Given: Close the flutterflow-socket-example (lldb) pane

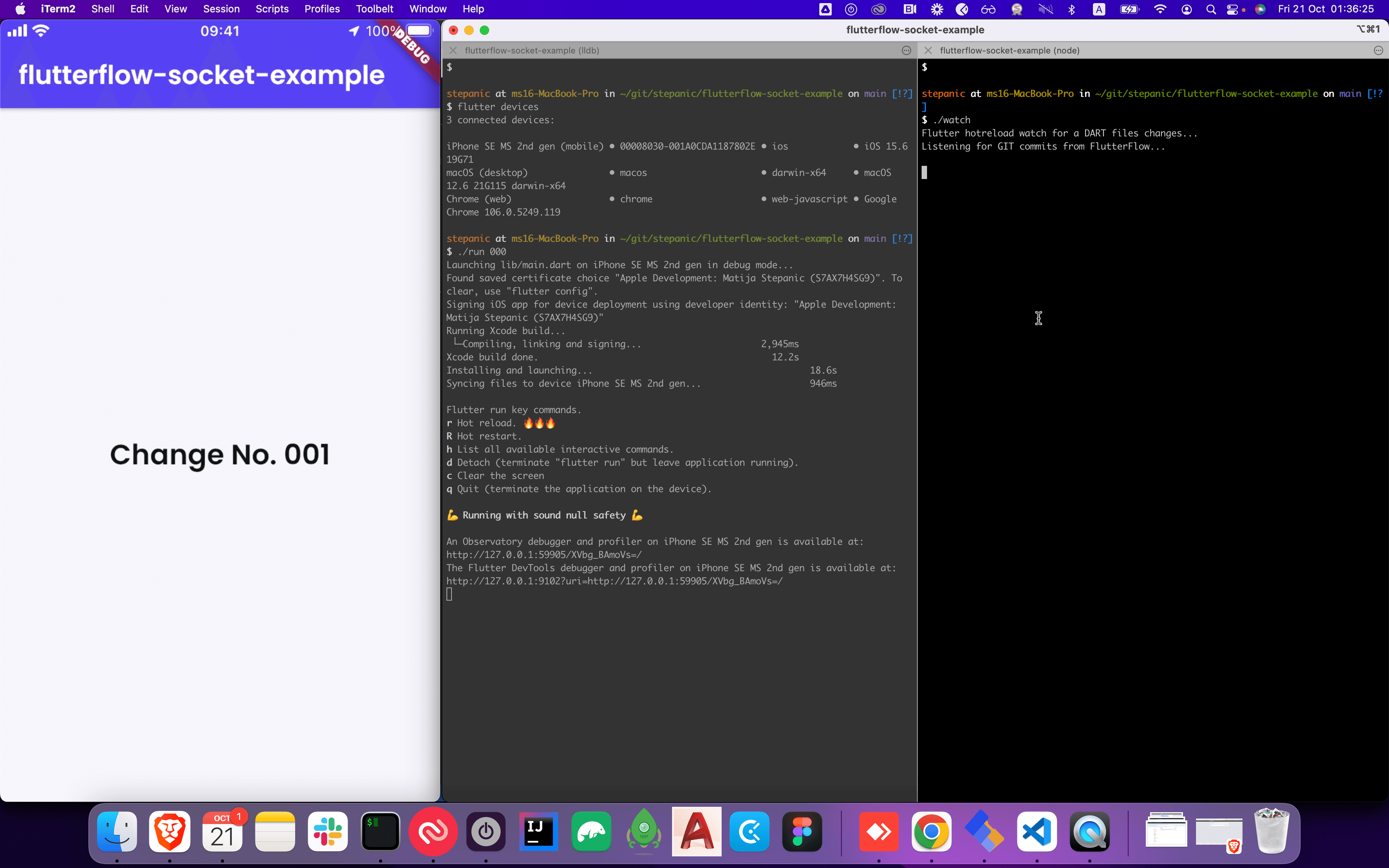Looking at the screenshot, I should tap(453, 50).
